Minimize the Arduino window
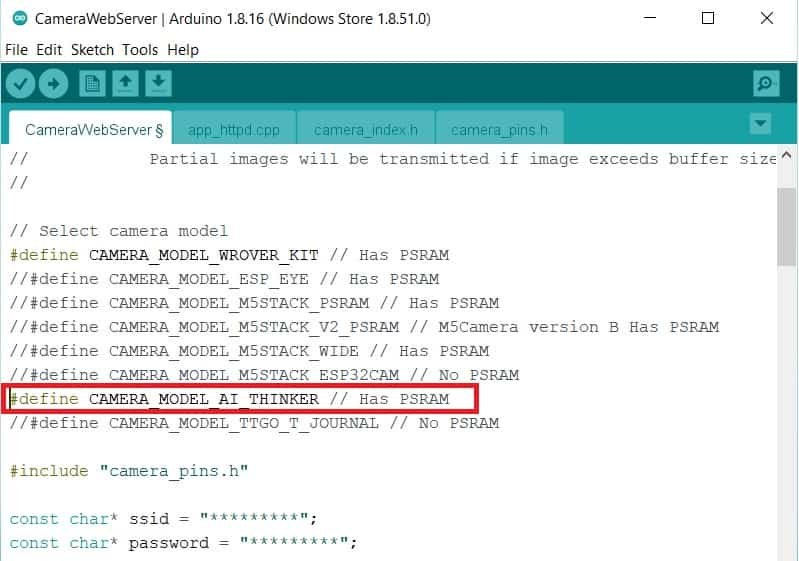 tap(650, 18)
